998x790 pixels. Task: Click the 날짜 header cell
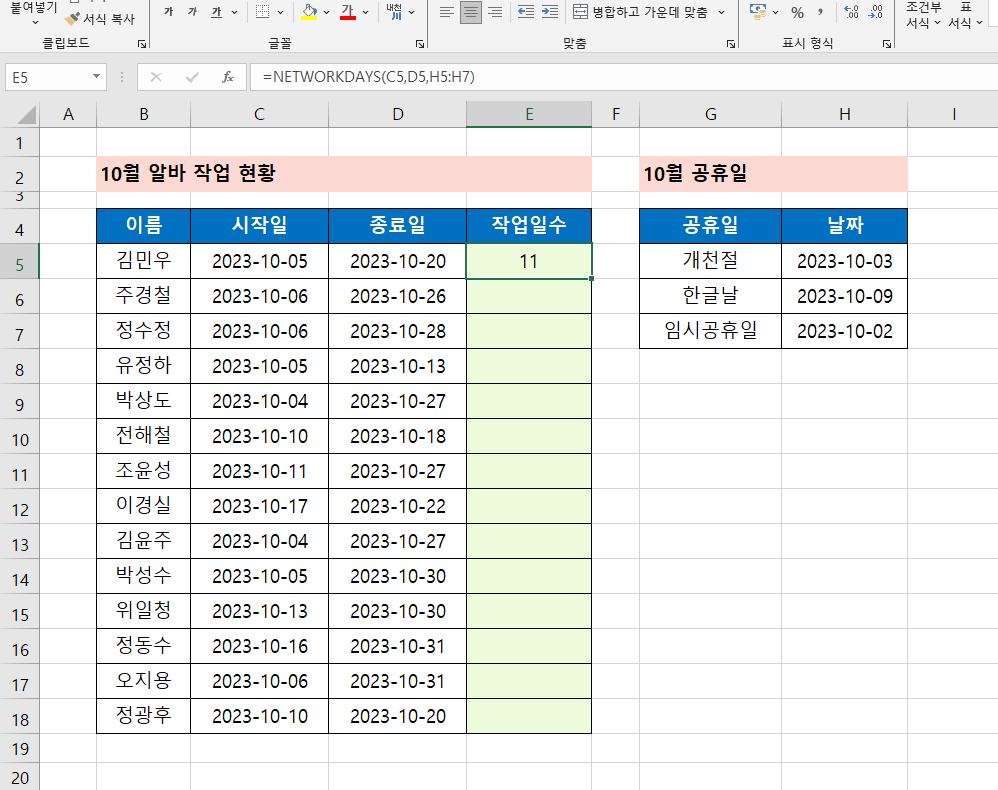click(845, 225)
